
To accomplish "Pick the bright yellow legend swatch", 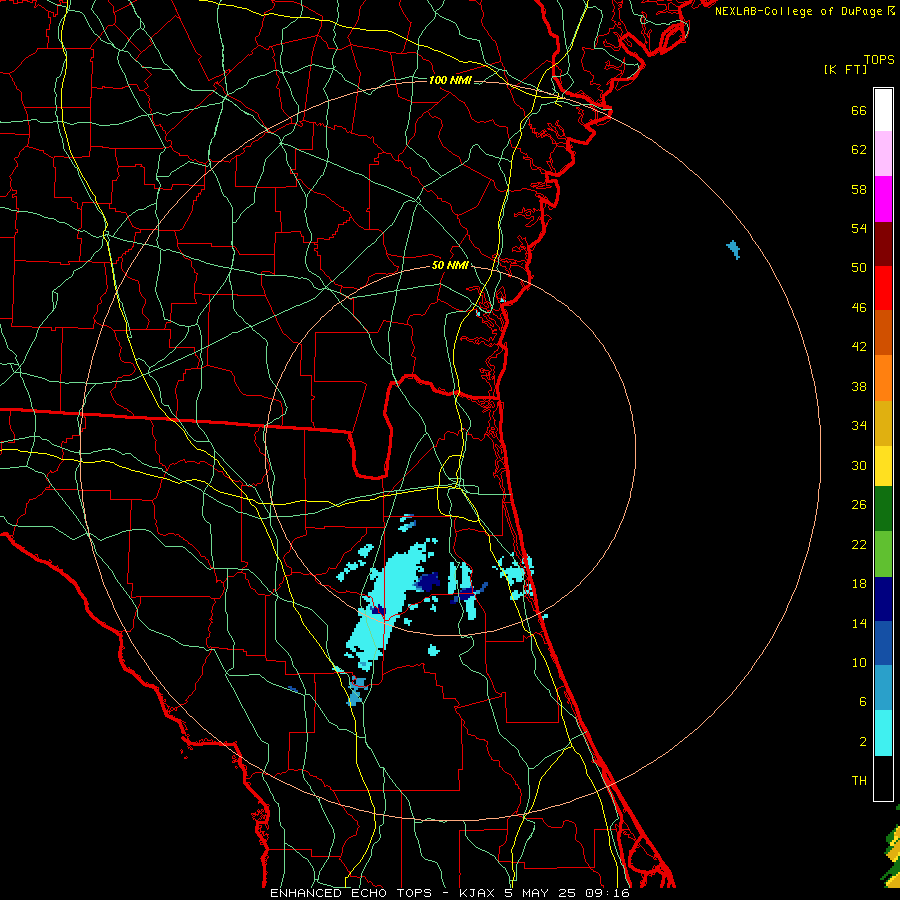I will point(883,465).
